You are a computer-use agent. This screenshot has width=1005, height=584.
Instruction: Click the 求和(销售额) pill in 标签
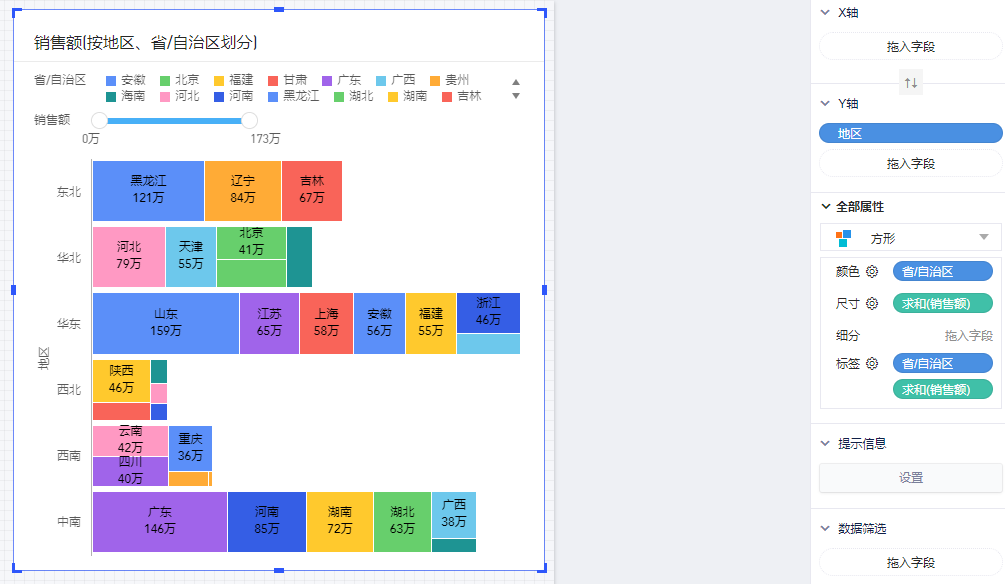click(942, 389)
